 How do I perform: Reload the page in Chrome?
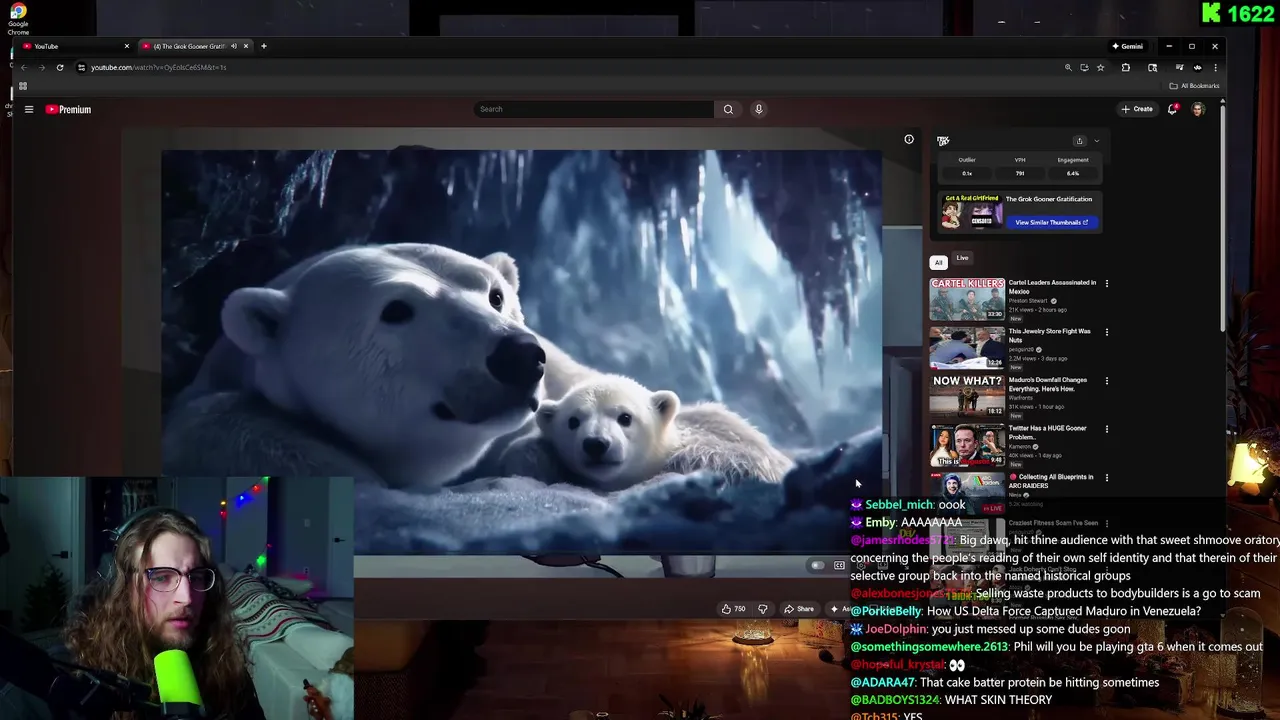coord(60,67)
